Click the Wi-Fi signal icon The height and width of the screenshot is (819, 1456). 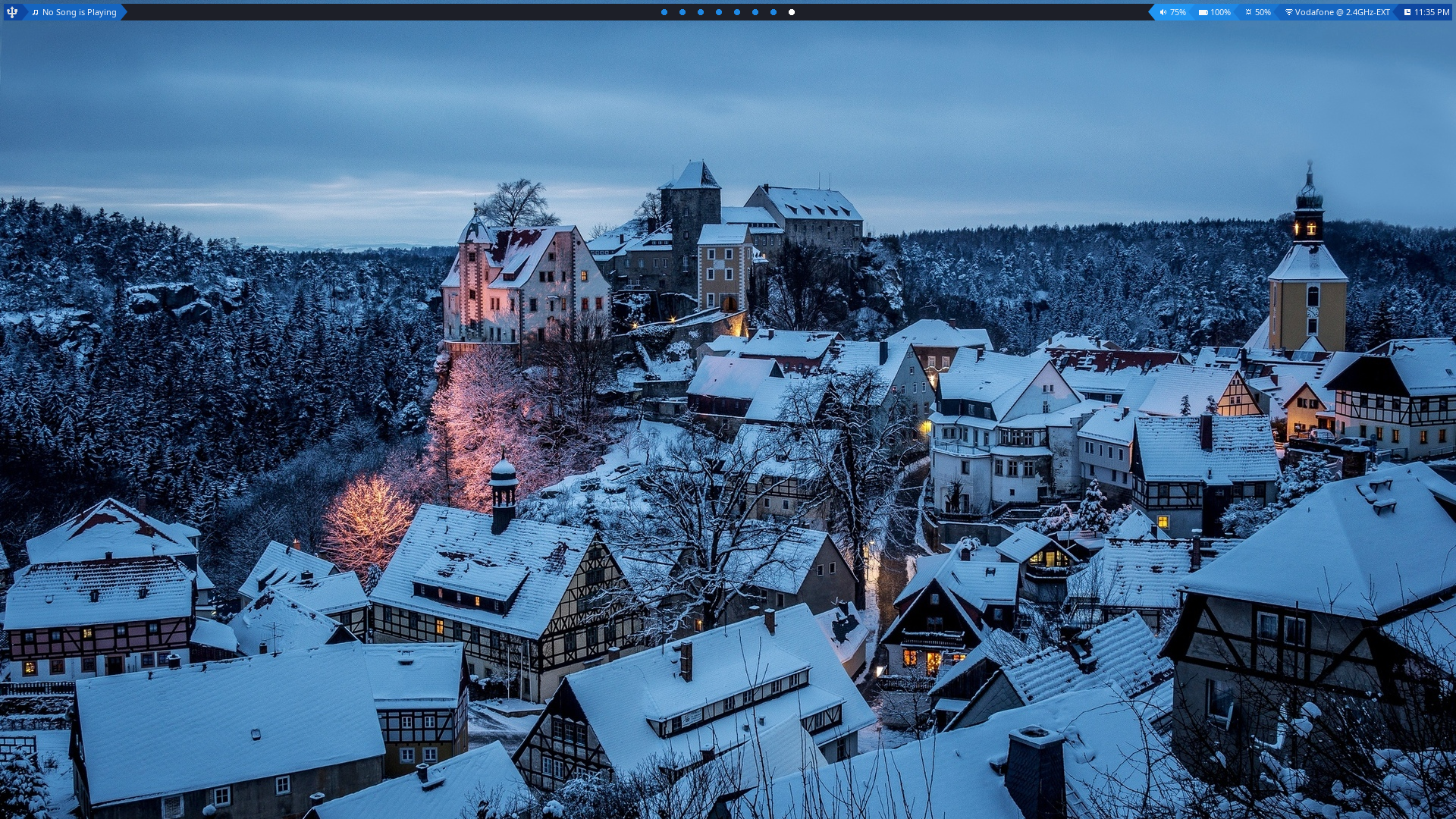[x=1288, y=12]
